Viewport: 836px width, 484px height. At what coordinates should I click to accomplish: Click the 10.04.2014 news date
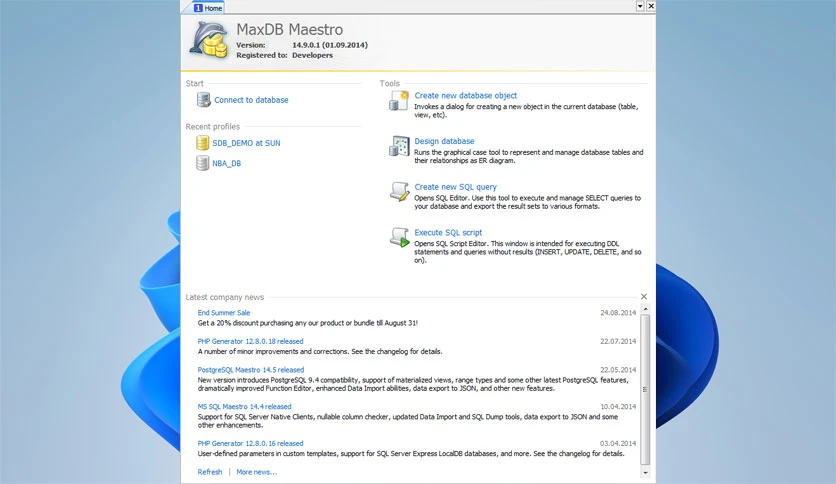[x=618, y=407]
